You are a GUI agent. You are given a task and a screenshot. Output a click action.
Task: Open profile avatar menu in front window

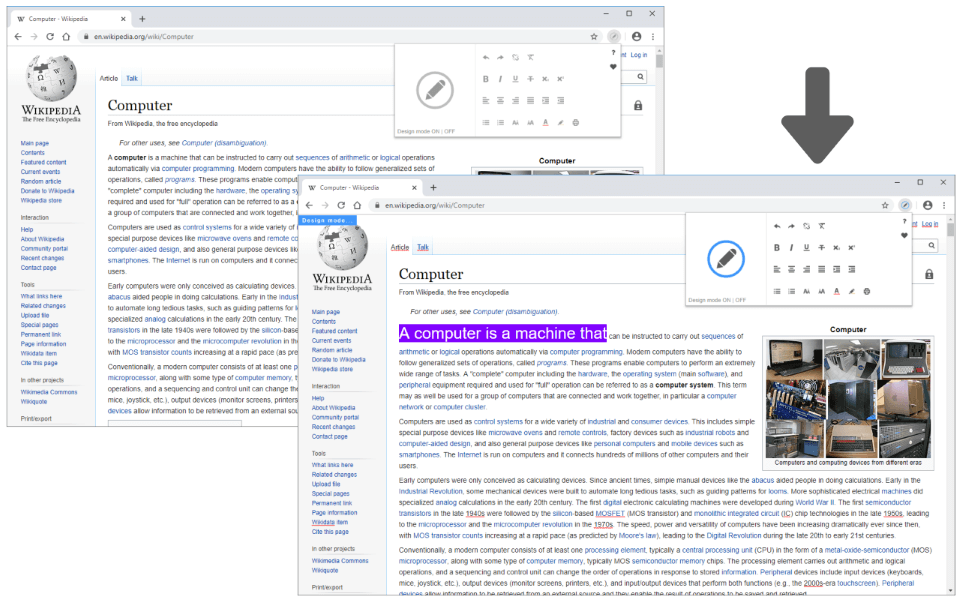point(928,205)
